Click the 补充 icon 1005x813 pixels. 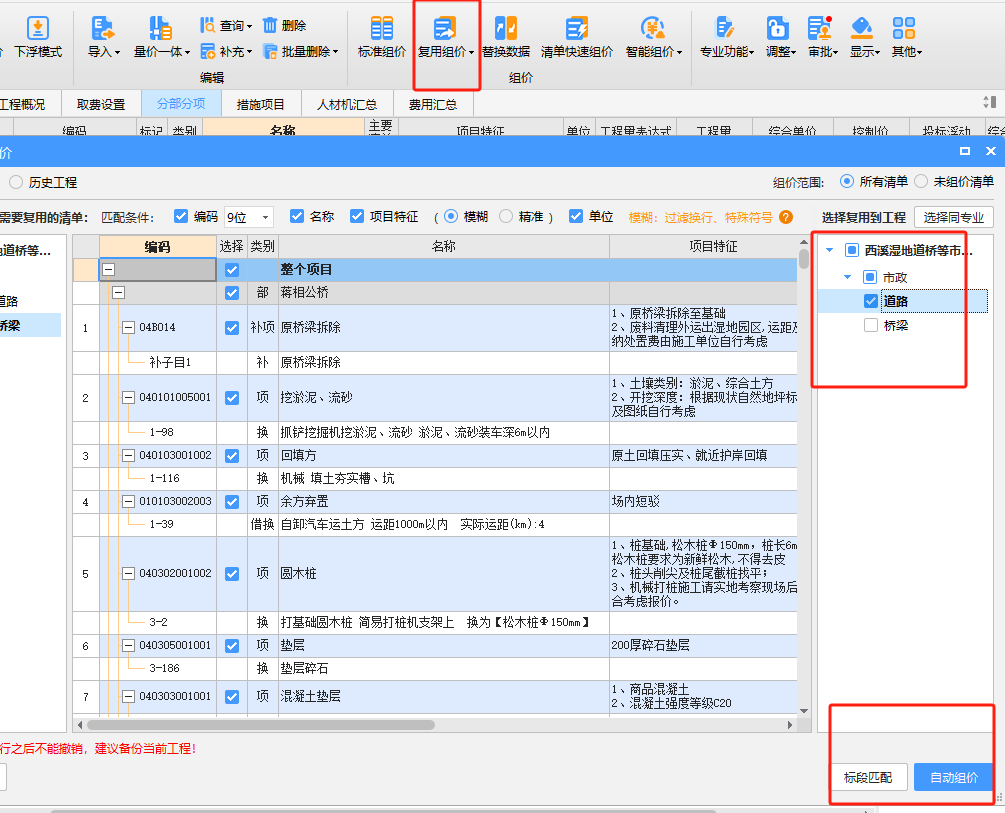(x=207, y=51)
